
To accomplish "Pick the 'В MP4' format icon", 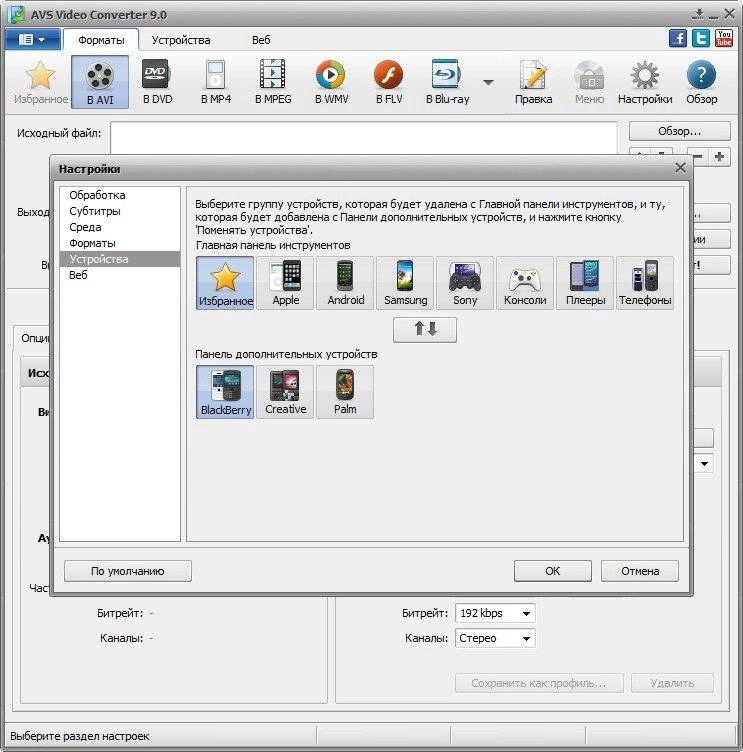I will click(215, 82).
